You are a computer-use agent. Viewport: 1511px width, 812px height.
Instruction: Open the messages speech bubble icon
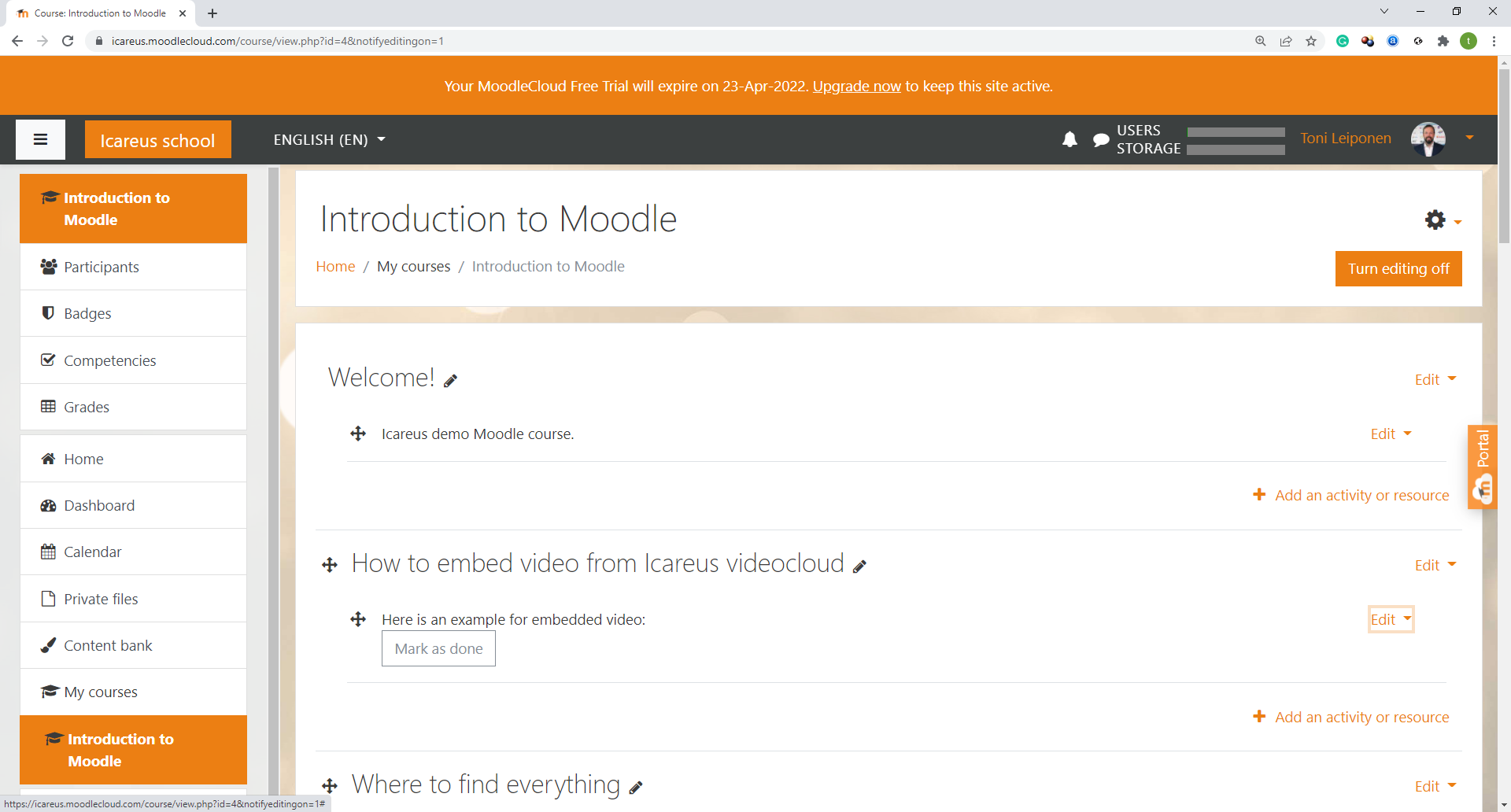(1100, 140)
